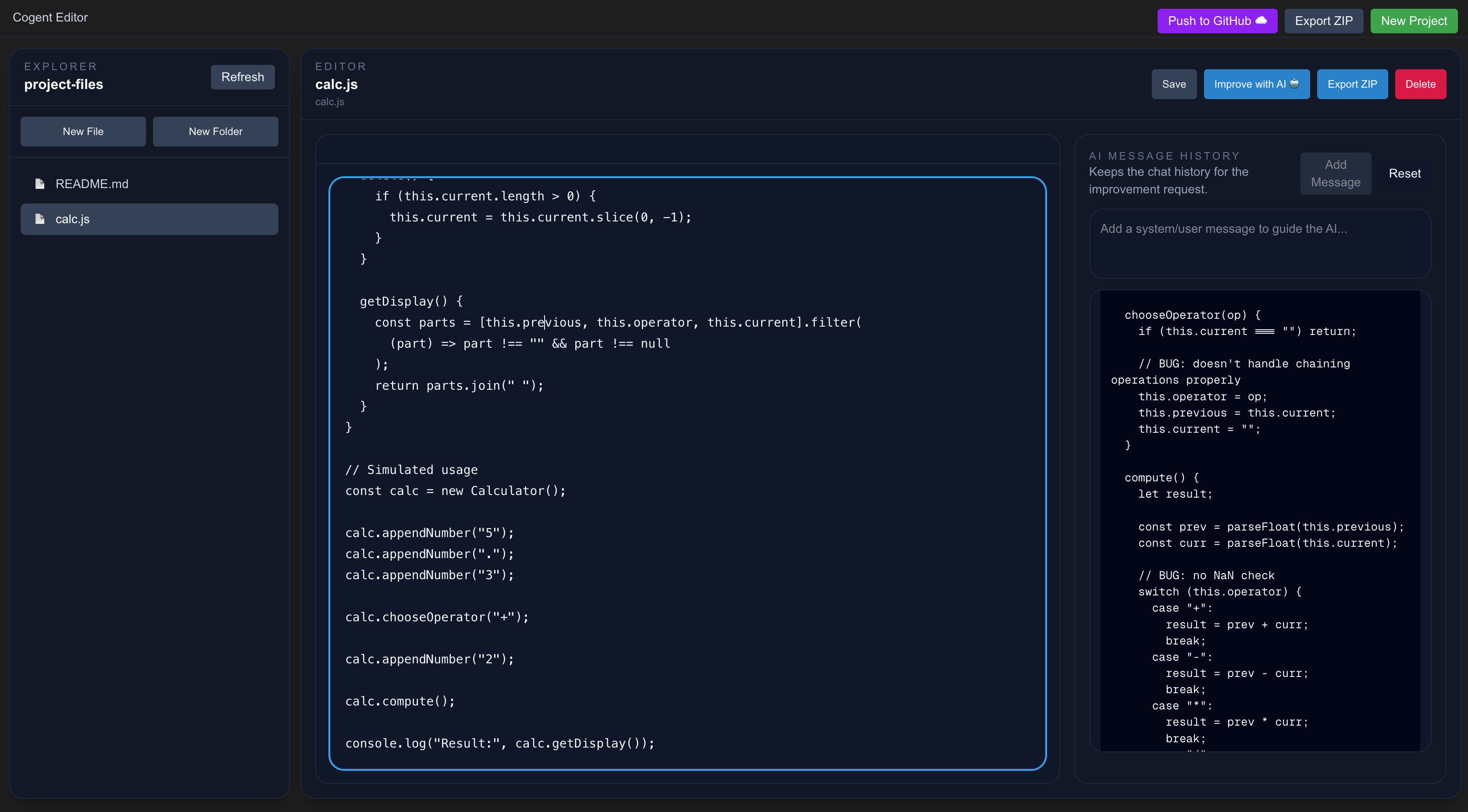Click the editor's blue Export ZIP button
Viewport: 1468px width, 812px height.
click(x=1352, y=84)
